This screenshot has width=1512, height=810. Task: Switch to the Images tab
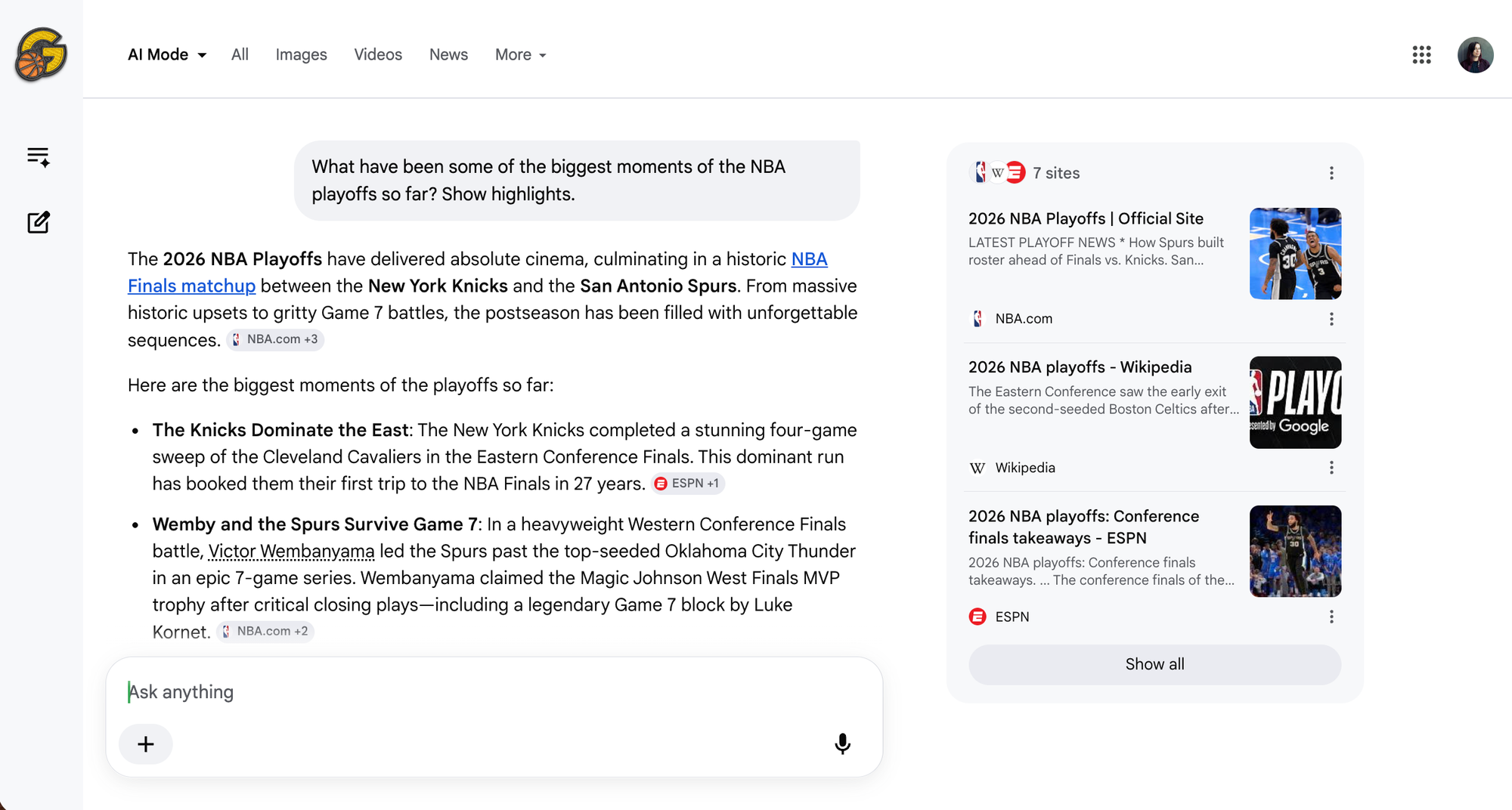(x=301, y=54)
